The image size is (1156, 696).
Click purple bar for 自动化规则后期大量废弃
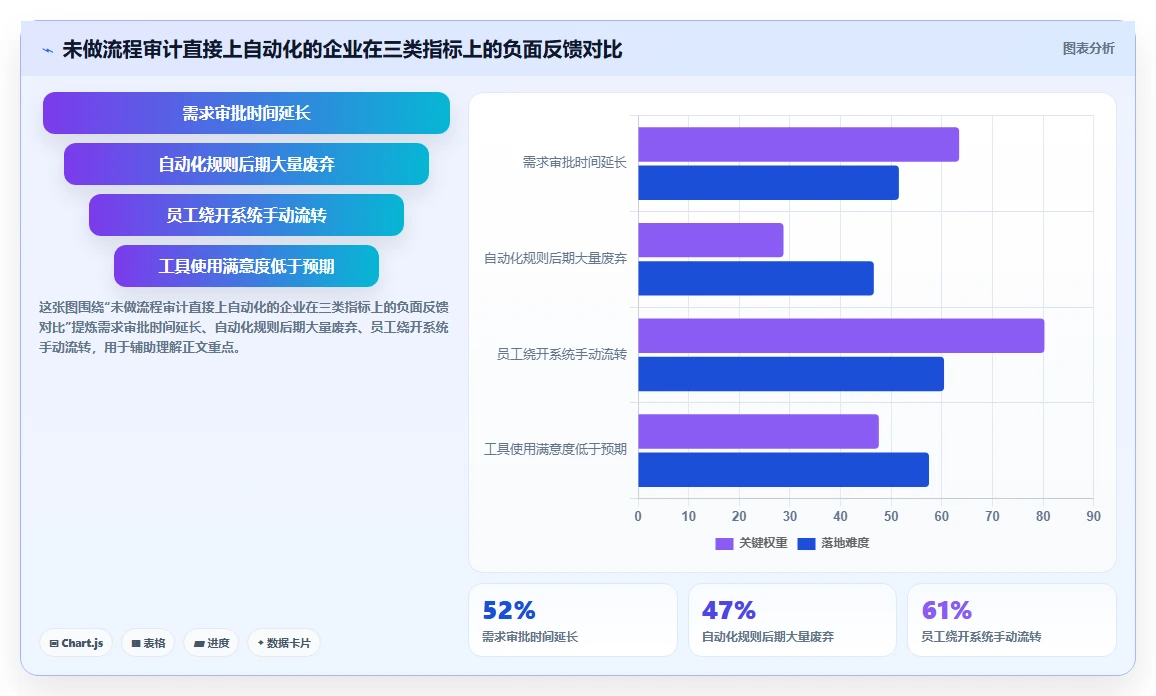(711, 240)
